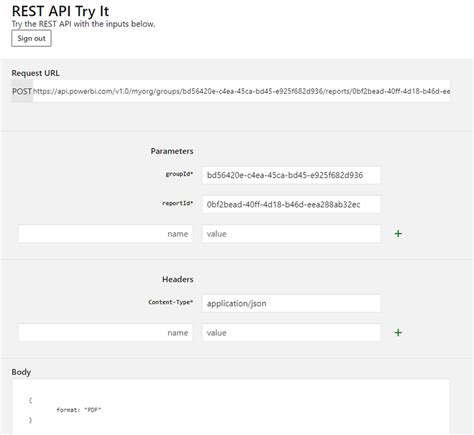The height and width of the screenshot is (435, 474).
Task: Click the header name input field
Action: 105,333
